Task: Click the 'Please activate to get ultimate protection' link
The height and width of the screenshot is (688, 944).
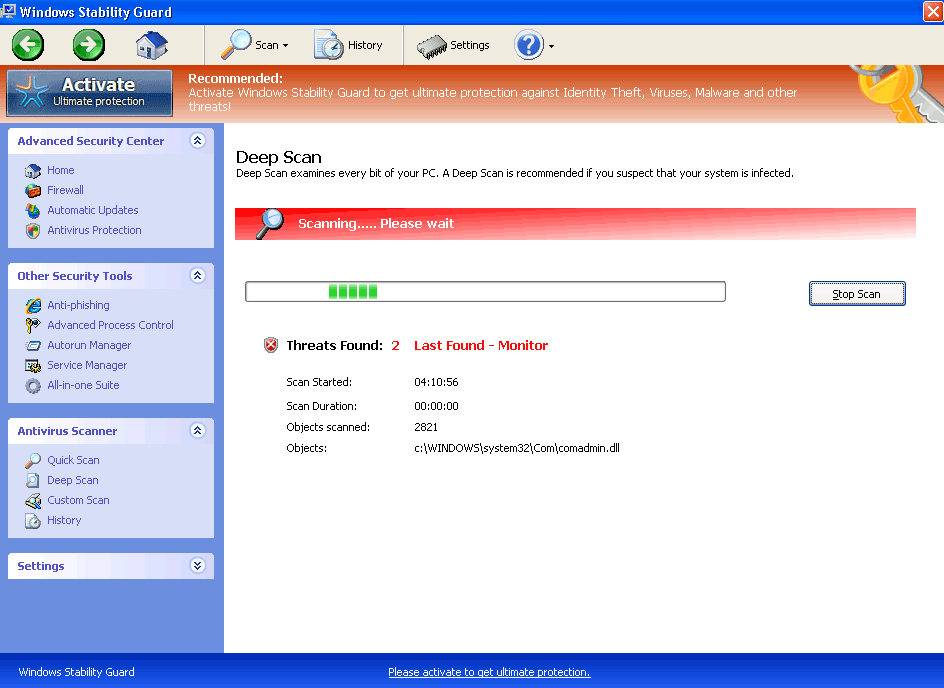Action: point(489,672)
